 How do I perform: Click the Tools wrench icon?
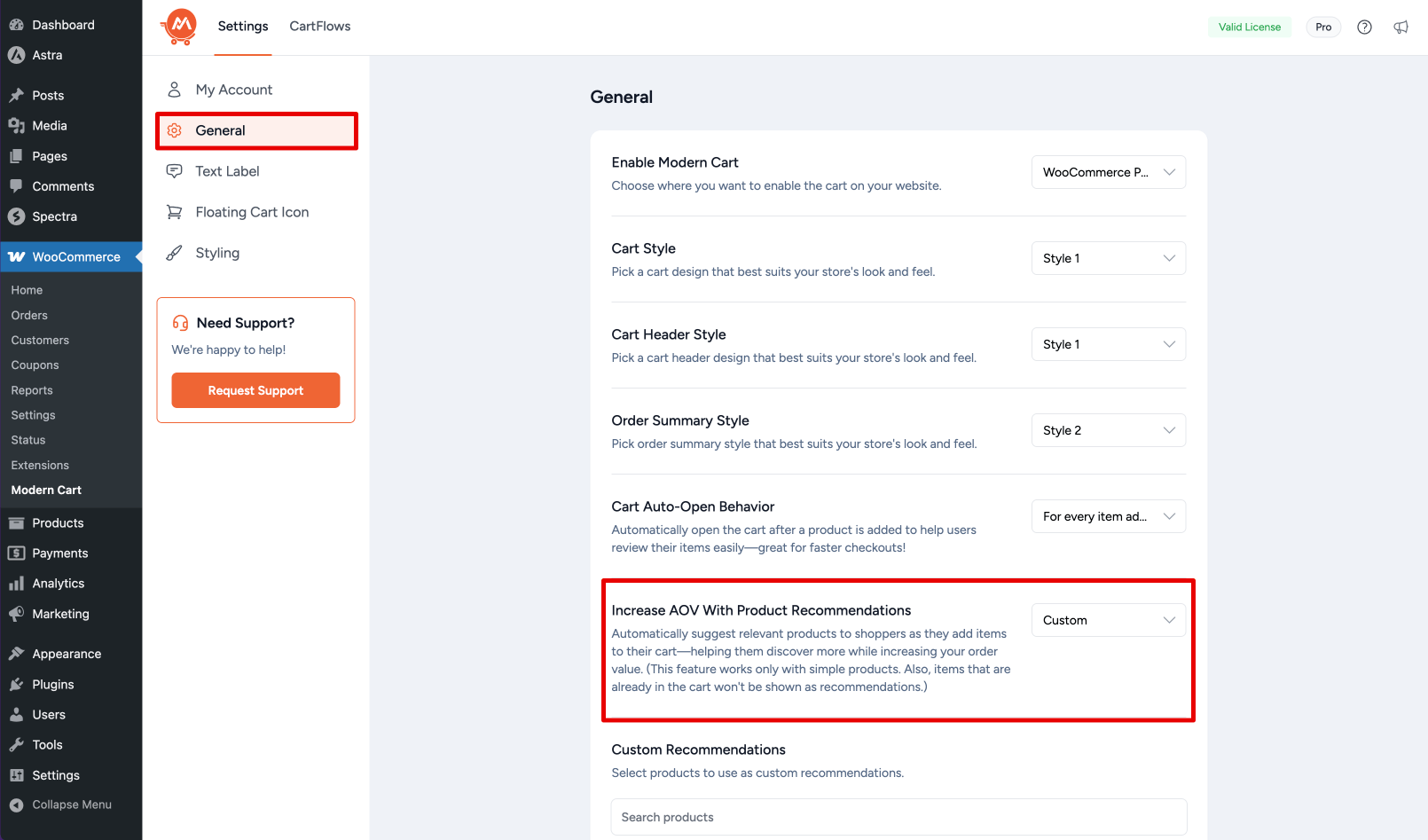coord(16,745)
